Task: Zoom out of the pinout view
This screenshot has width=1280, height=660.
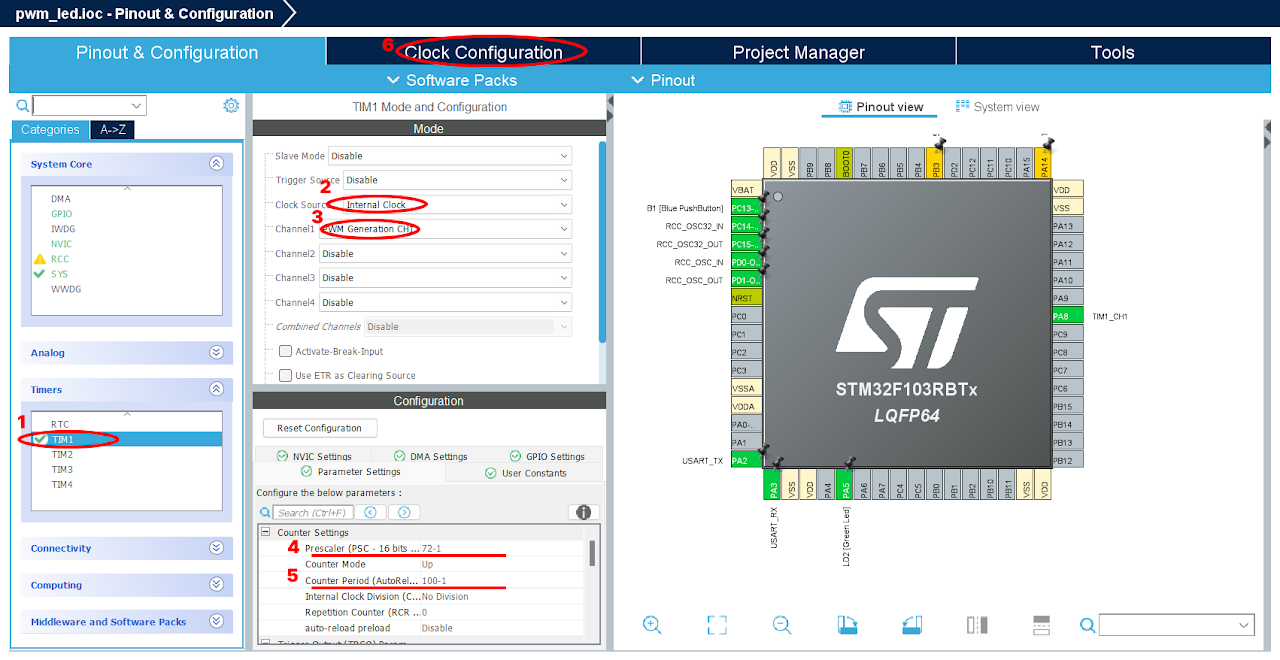Action: [781, 624]
